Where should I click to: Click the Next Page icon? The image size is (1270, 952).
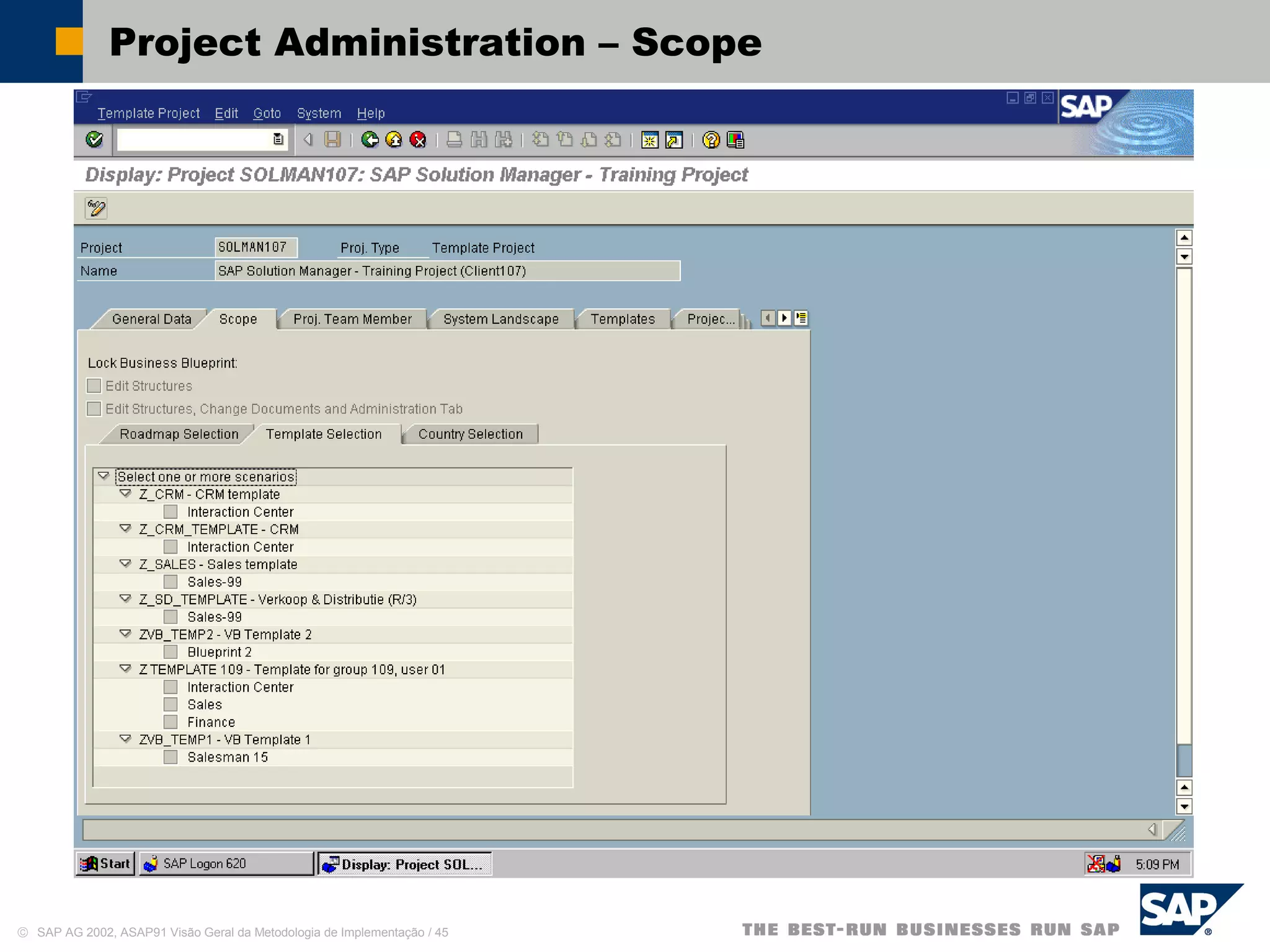[588, 140]
